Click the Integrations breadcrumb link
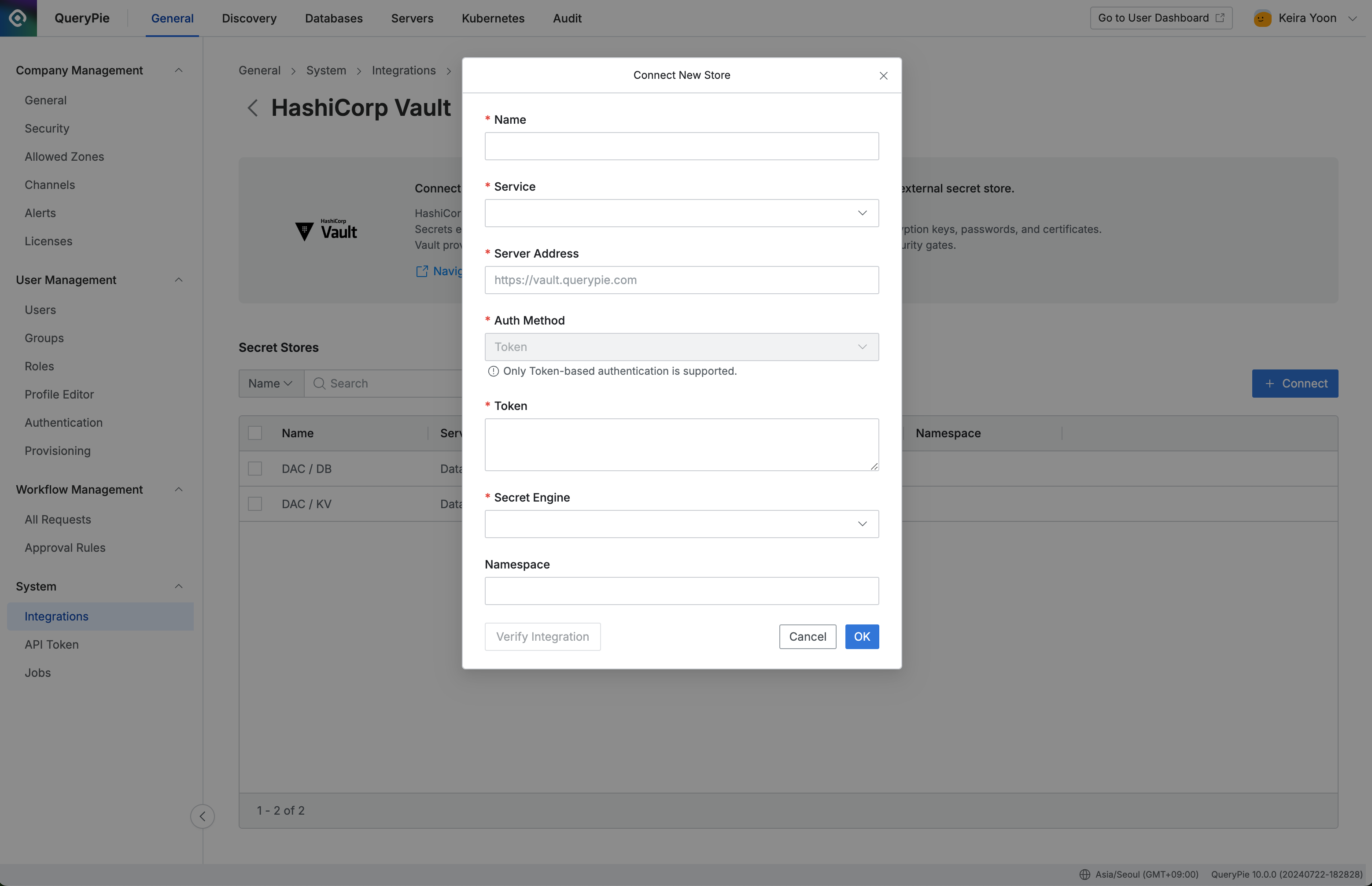The height and width of the screenshot is (886, 1372). click(403, 70)
